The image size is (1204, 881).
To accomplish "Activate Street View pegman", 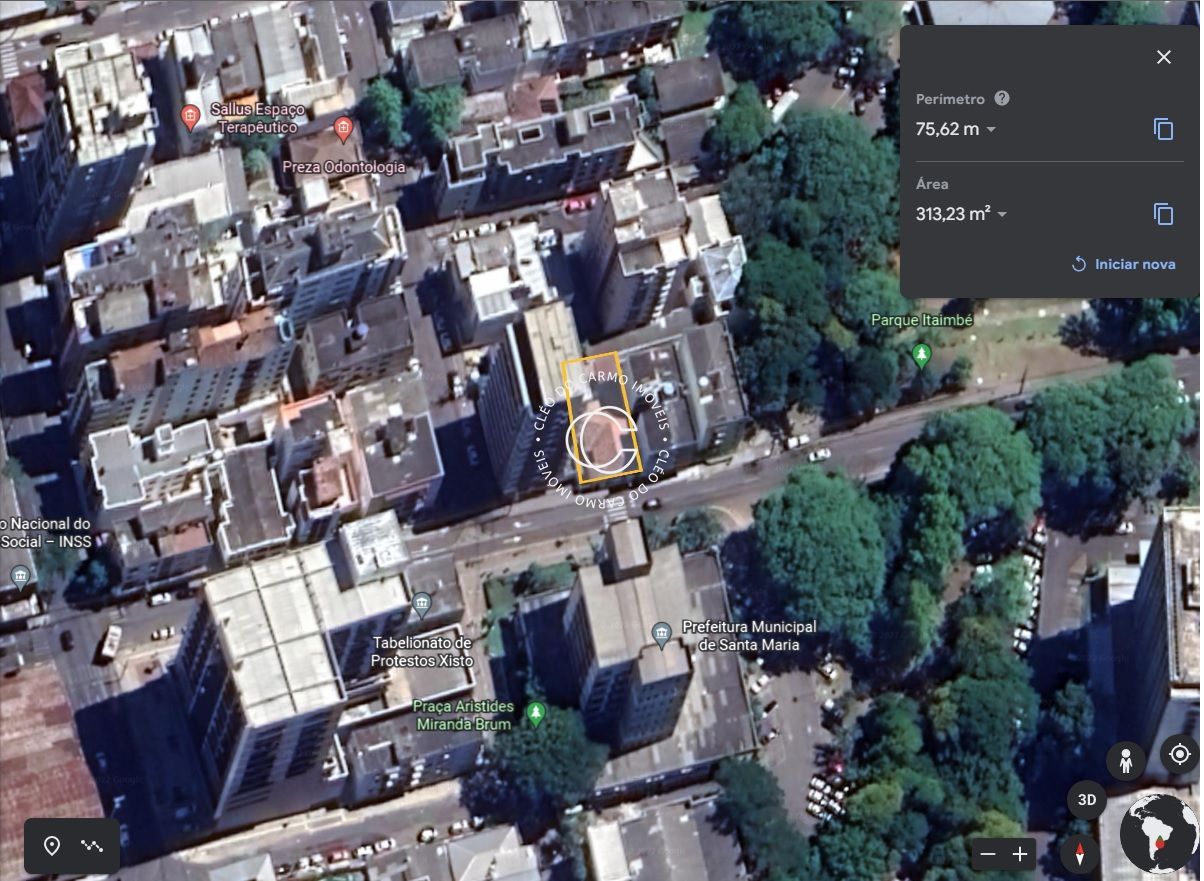I will point(1126,761).
